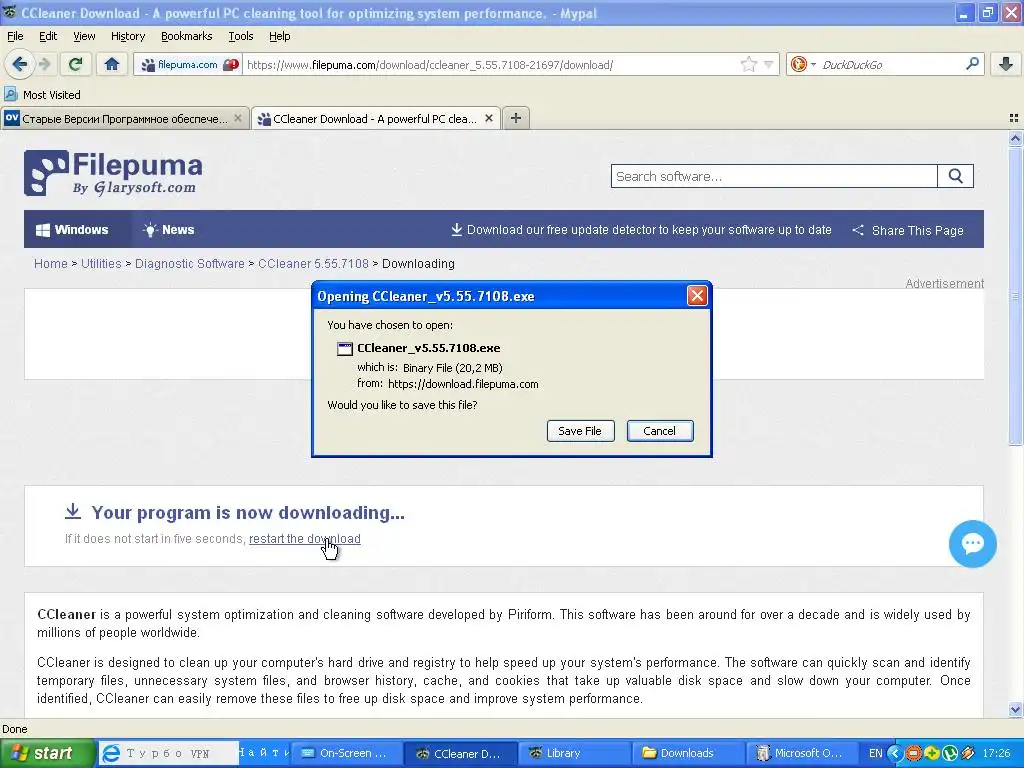
Task: Close the CCleaner Download tab
Action: point(488,118)
